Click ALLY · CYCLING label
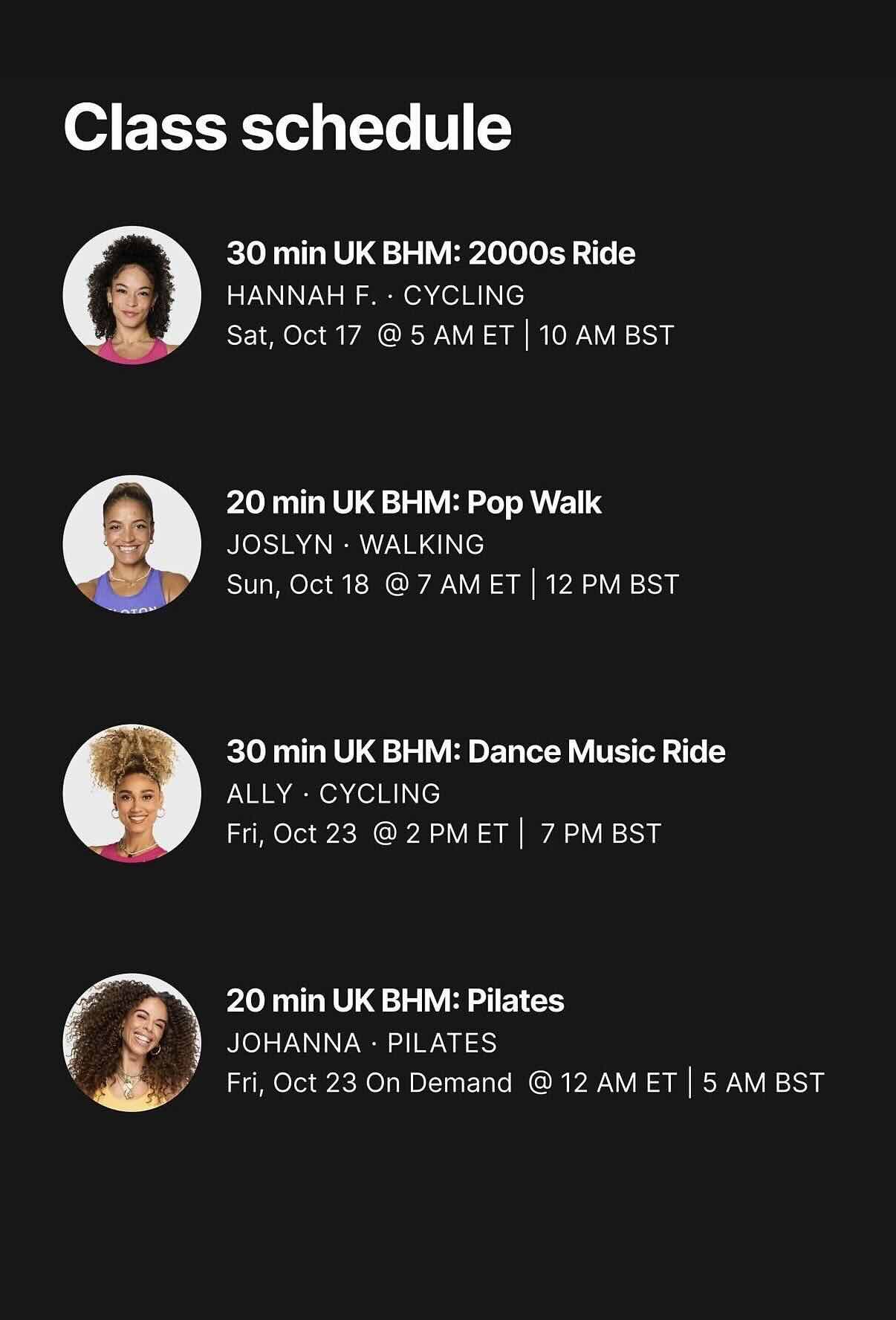Viewport: 896px width, 1320px height. tap(334, 793)
